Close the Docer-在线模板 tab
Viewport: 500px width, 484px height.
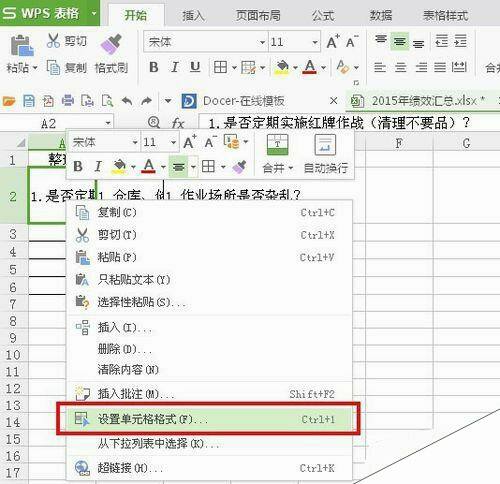333,101
